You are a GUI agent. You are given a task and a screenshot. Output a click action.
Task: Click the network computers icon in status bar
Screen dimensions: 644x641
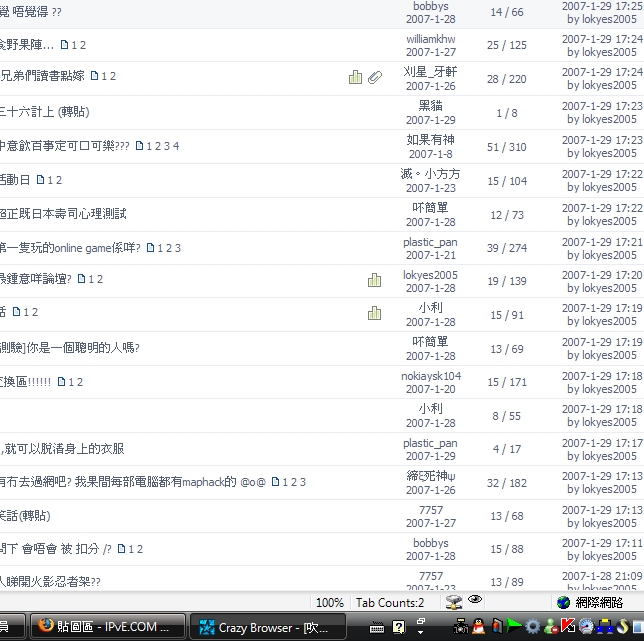454,602
